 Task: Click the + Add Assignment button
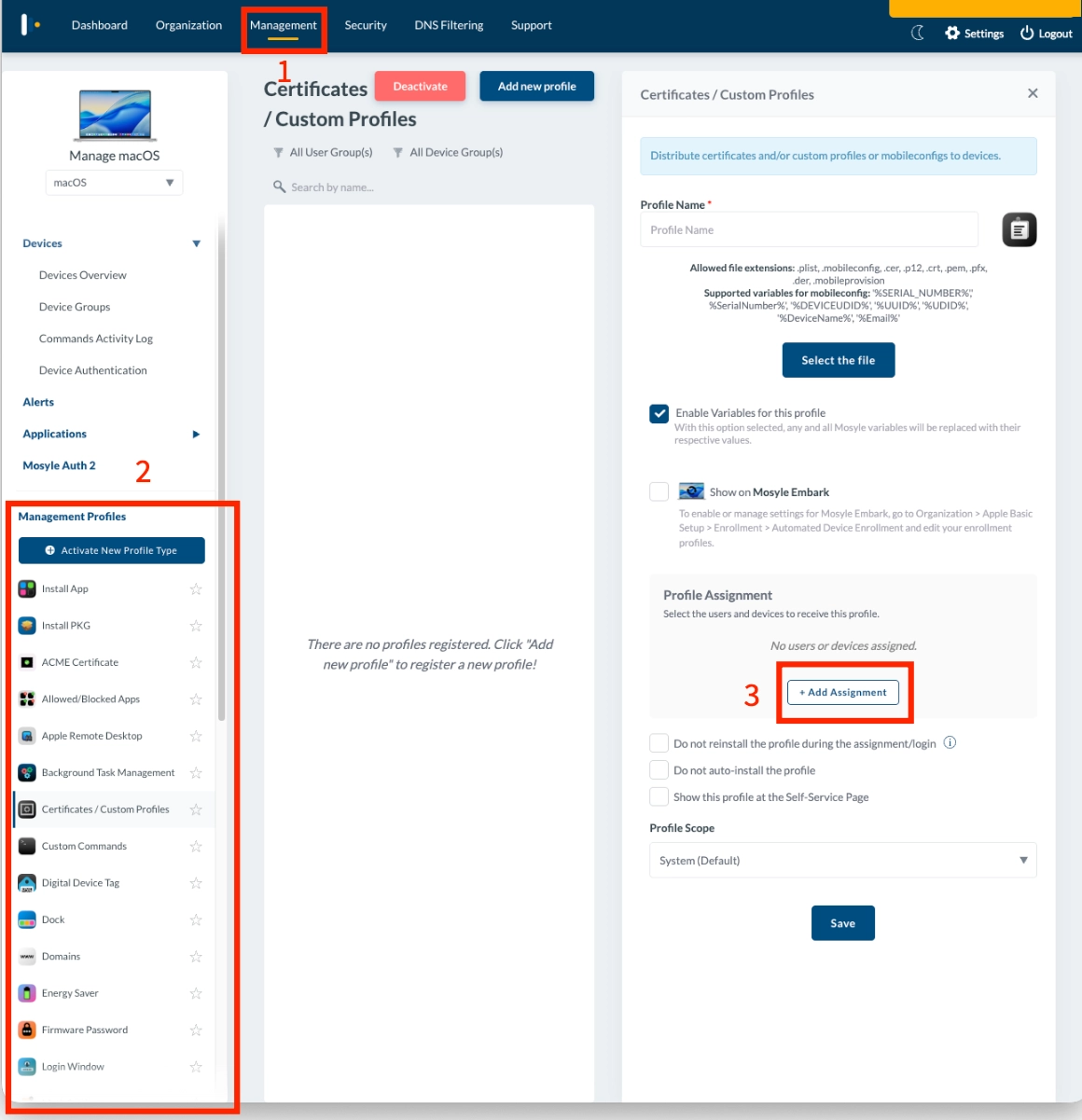(843, 692)
